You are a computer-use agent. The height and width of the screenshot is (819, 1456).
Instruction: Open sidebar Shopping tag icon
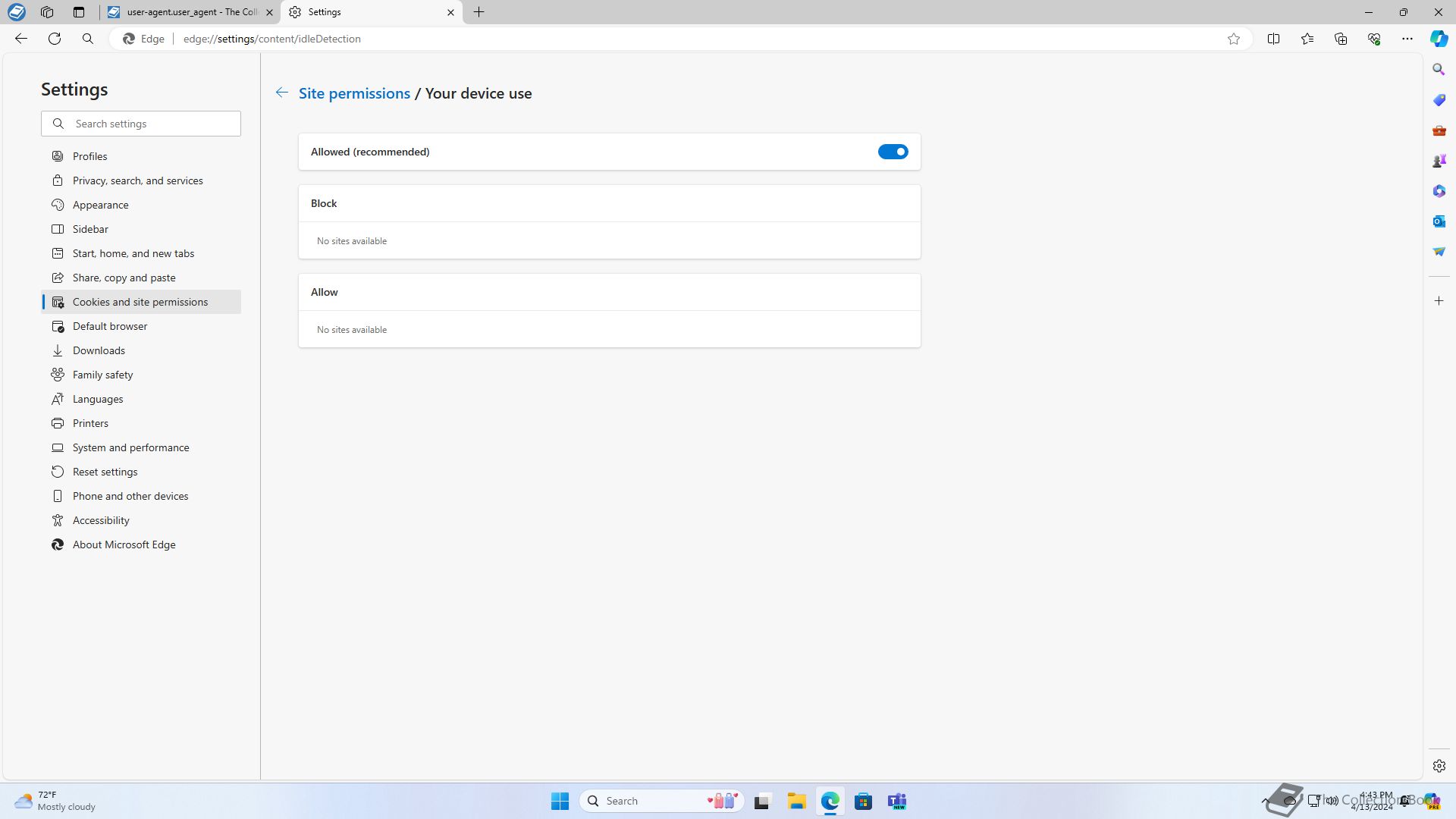click(1439, 99)
